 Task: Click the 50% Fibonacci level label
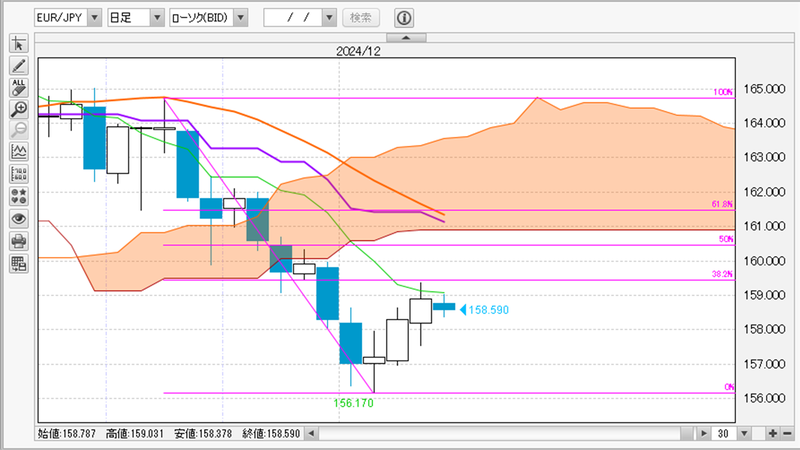[726, 239]
